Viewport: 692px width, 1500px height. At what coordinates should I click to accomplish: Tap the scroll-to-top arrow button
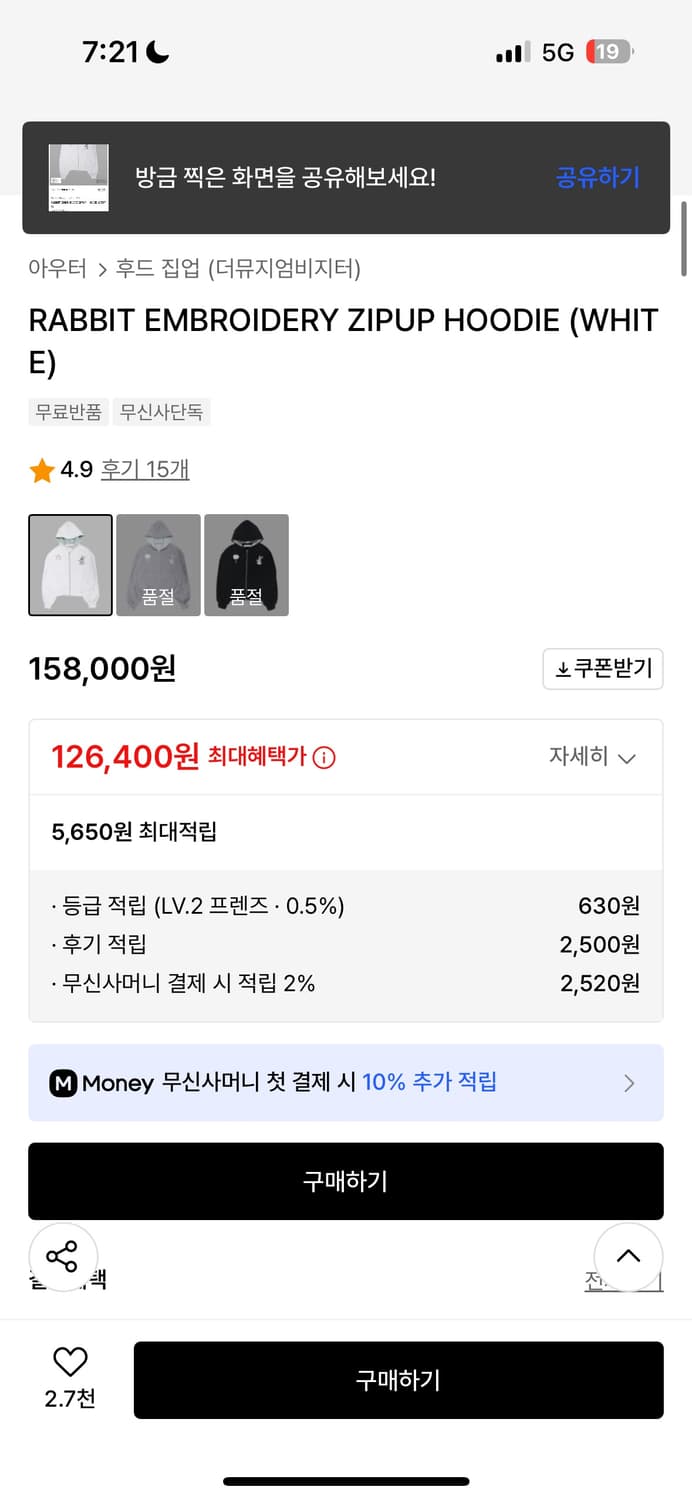click(x=628, y=1256)
